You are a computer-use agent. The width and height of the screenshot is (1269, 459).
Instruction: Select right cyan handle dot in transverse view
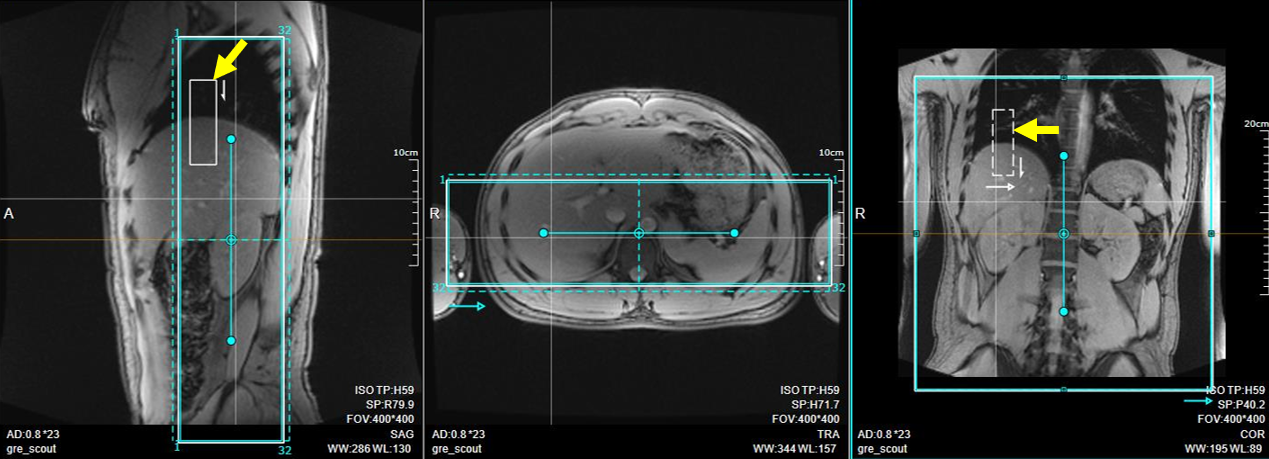tap(734, 233)
